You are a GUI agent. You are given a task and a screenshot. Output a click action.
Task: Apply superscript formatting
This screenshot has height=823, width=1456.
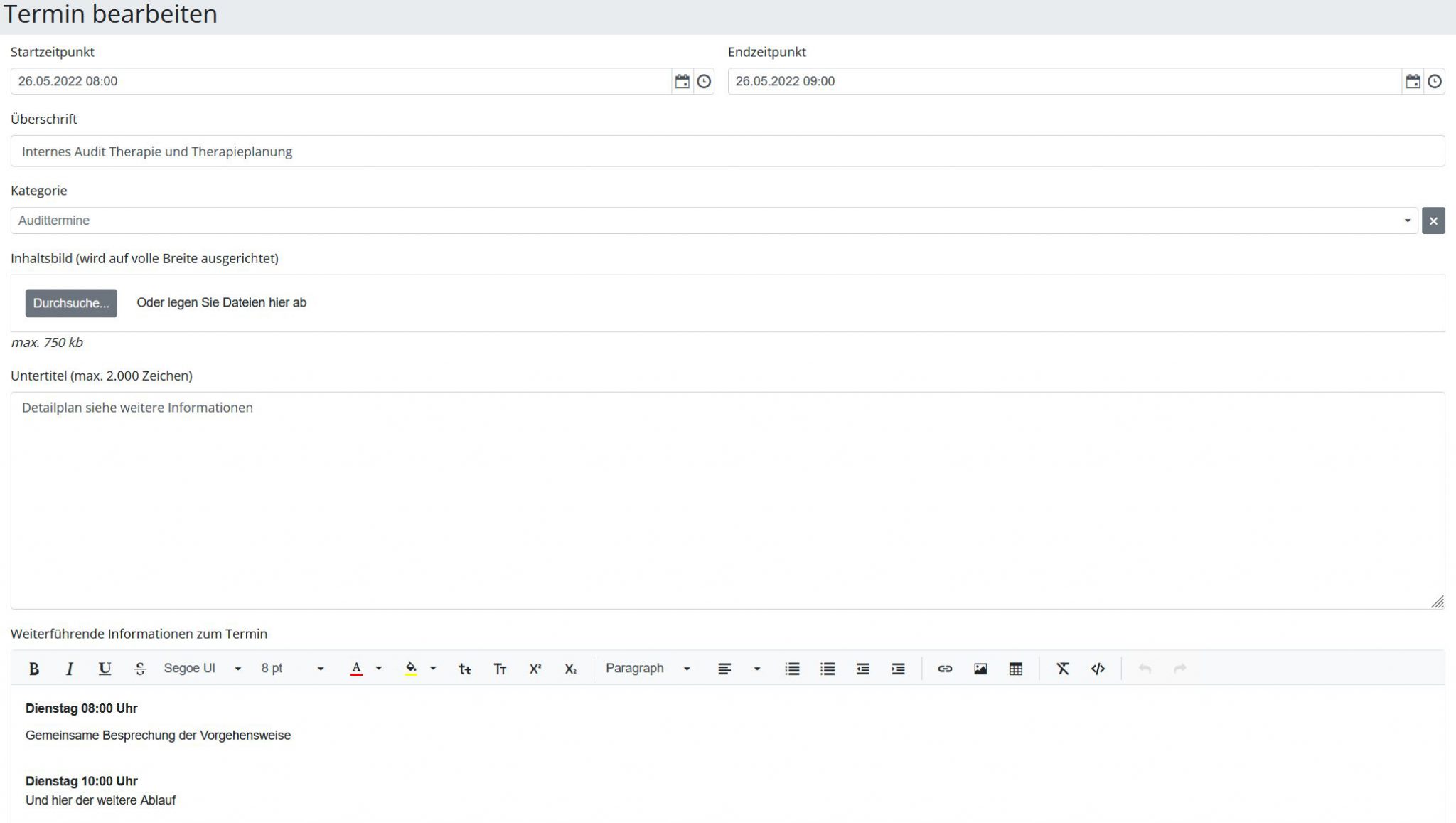coord(535,669)
